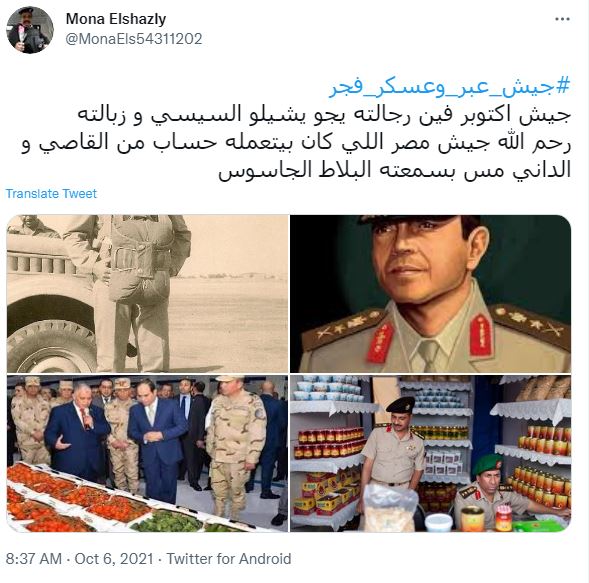
Task: Open the photo of officers selling jars
Action: point(430,453)
